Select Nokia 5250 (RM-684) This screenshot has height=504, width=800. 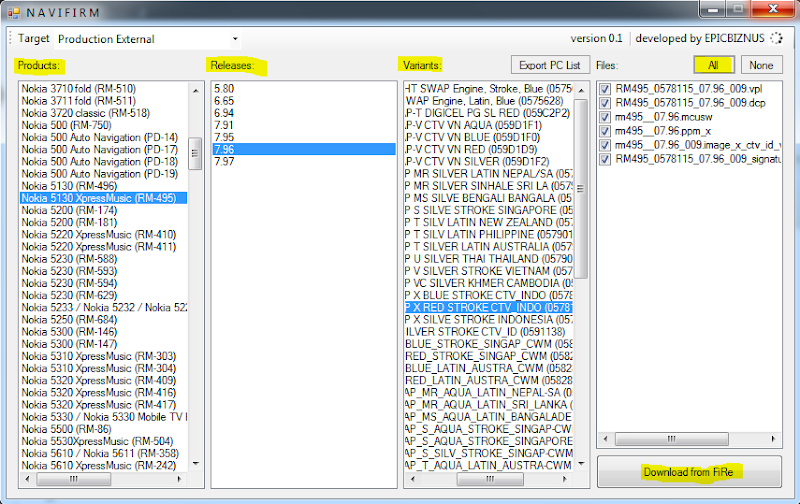click(104, 319)
